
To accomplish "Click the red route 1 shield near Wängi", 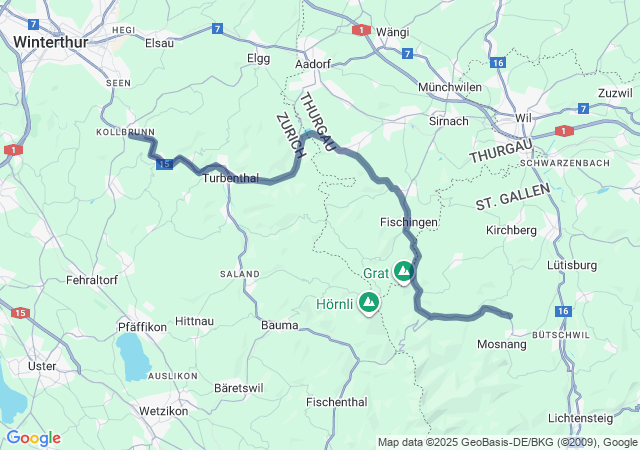I will 361,30.
